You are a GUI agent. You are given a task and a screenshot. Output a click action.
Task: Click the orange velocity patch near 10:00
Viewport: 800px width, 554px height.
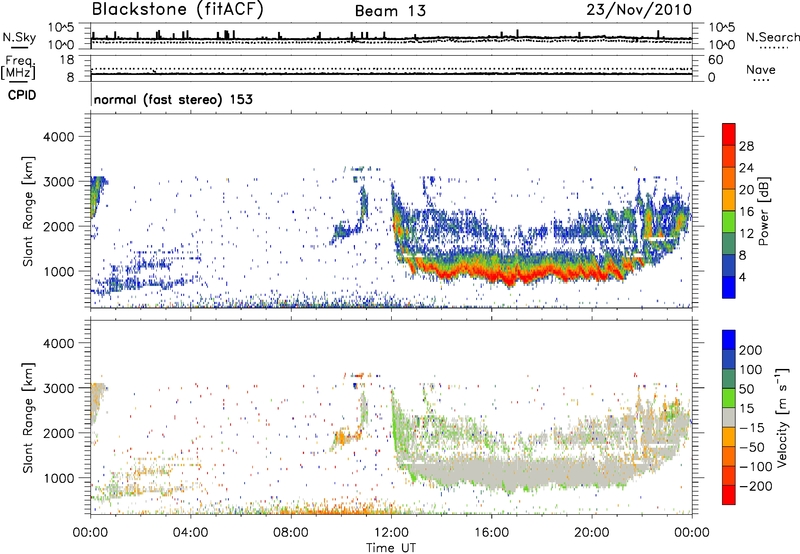point(340,437)
